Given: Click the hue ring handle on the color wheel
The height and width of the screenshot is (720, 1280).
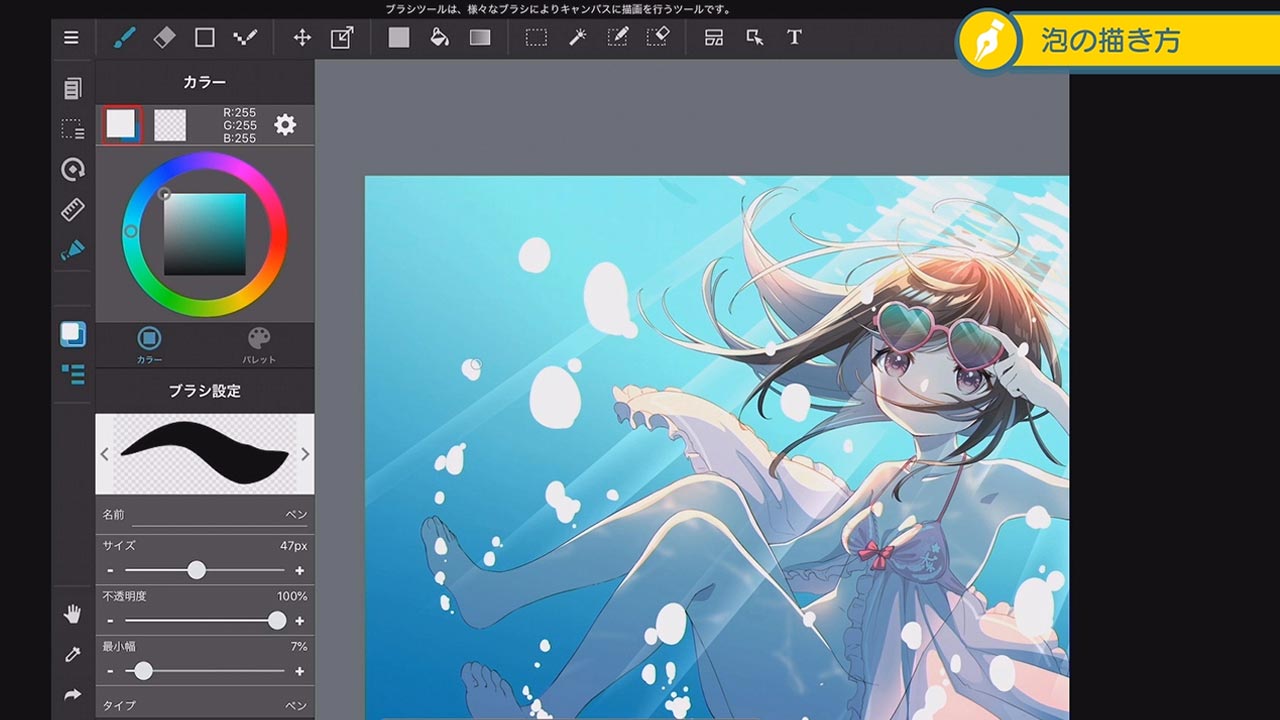Looking at the screenshot, I should pyautogui.click(x=130, y=232).
